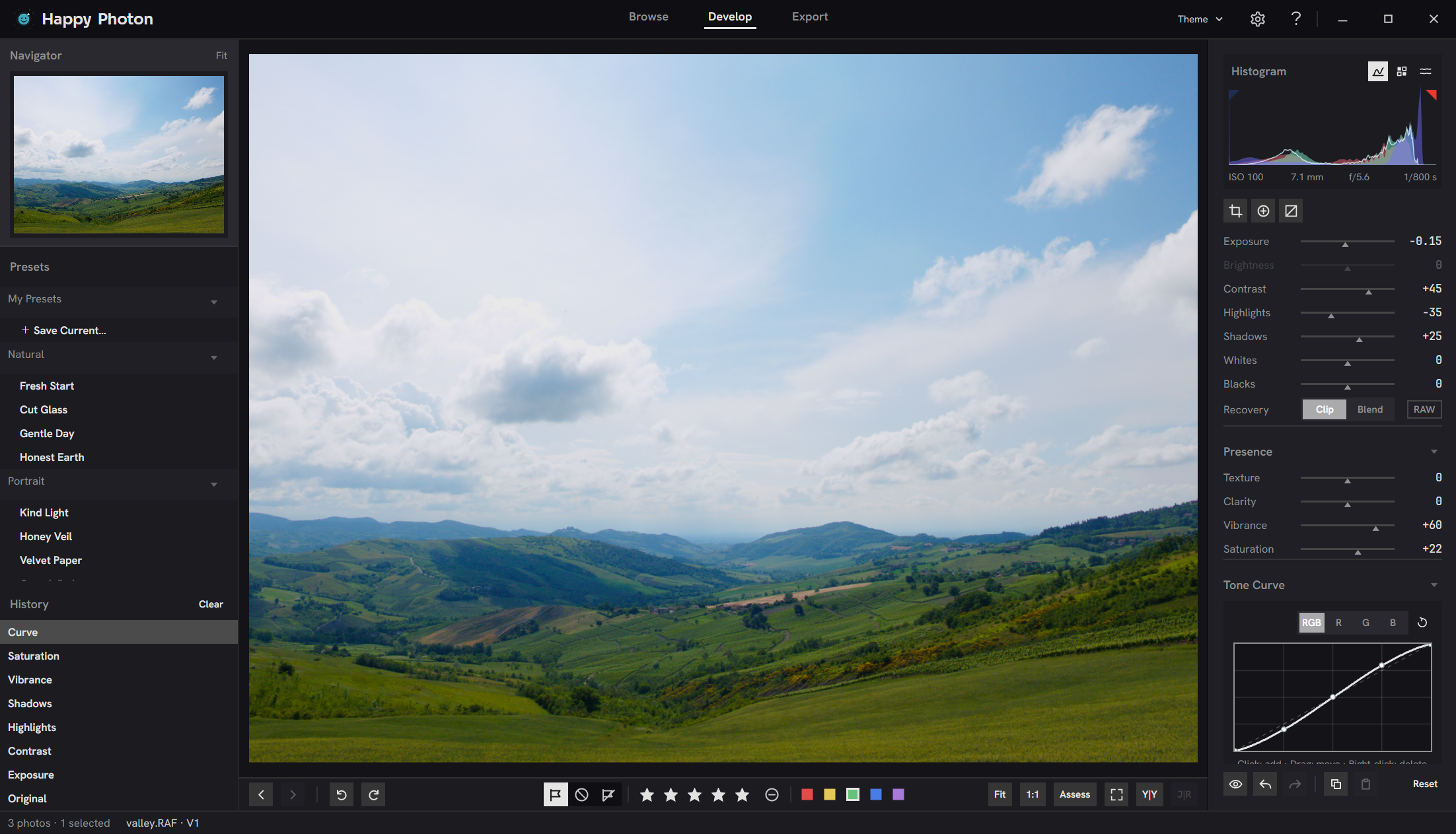Select the gradient mask tool icon
The height and width of the screenshot is (834, 1456).
[x=1291, y=211]
